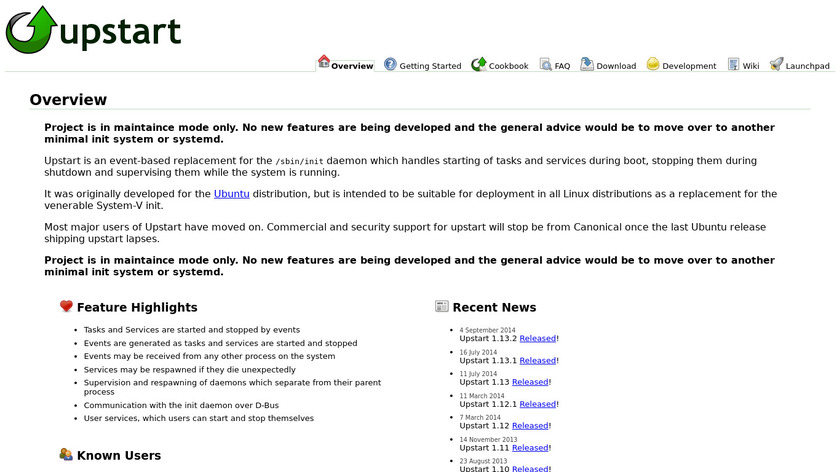
Task: Click the FAQ magnifier page icon
Action: (x=545, y=64)
